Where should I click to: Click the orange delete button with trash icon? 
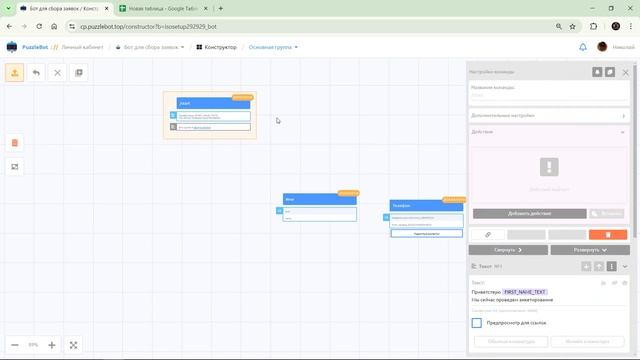608,235
